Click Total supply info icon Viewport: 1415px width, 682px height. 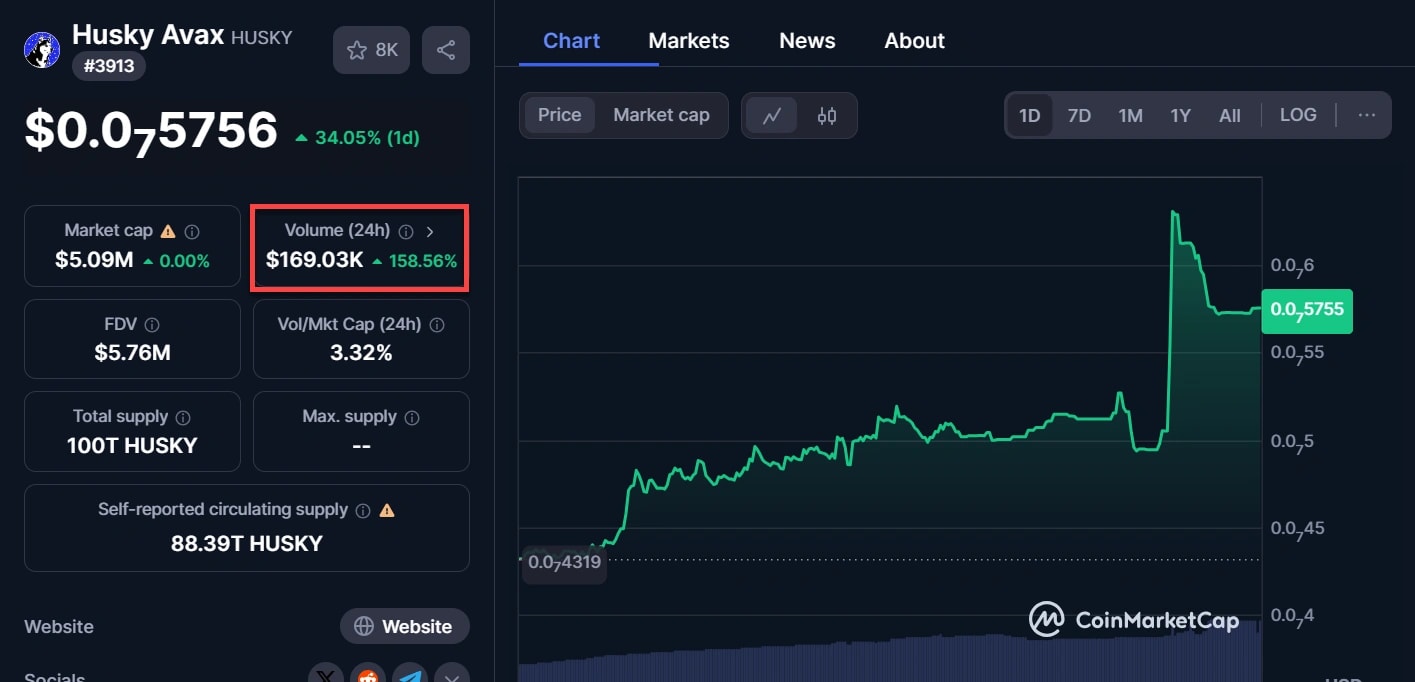click(183, 417)
